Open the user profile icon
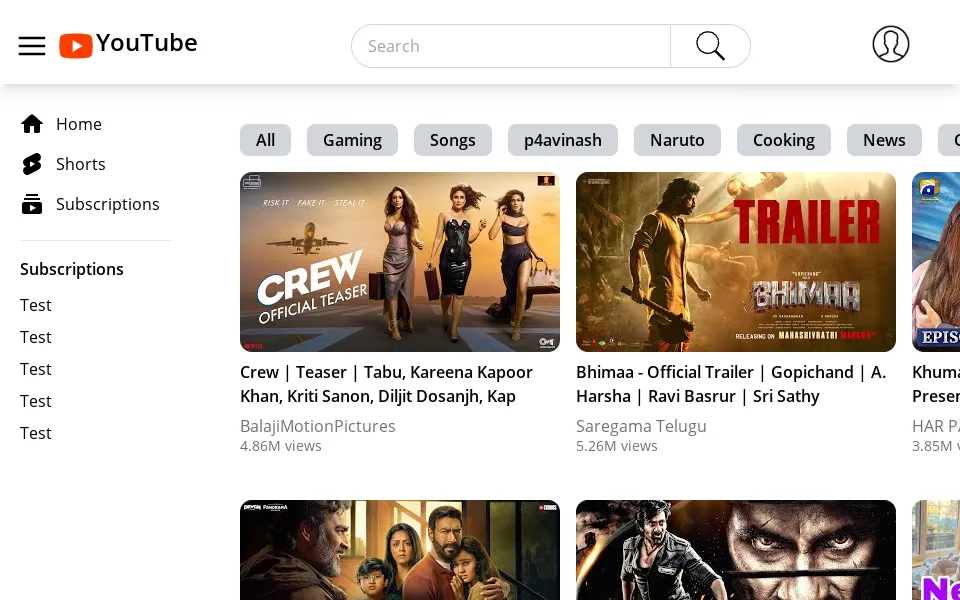 [x=890, y=44]
